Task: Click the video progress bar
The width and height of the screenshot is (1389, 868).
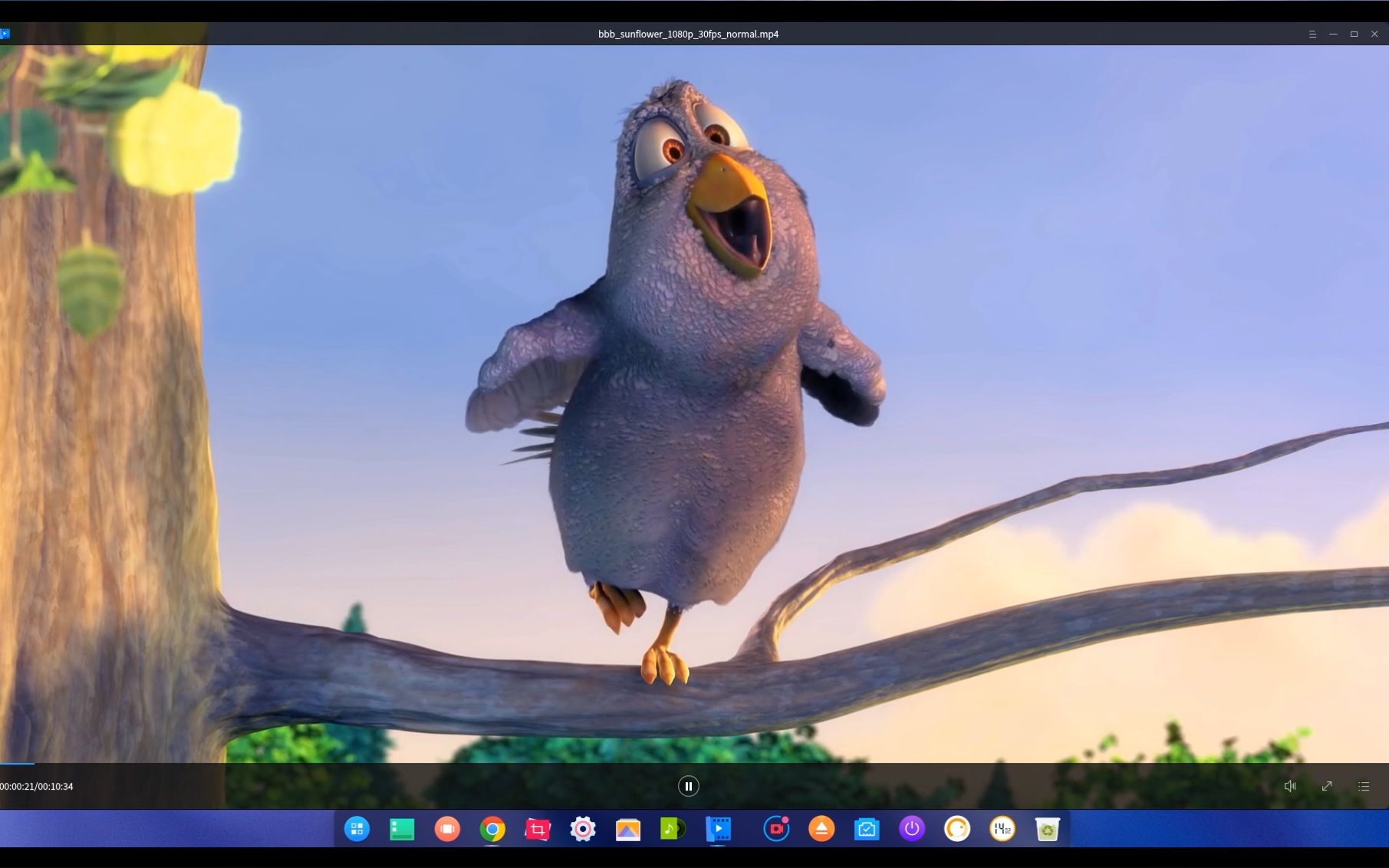Action: tap(694, 763)
